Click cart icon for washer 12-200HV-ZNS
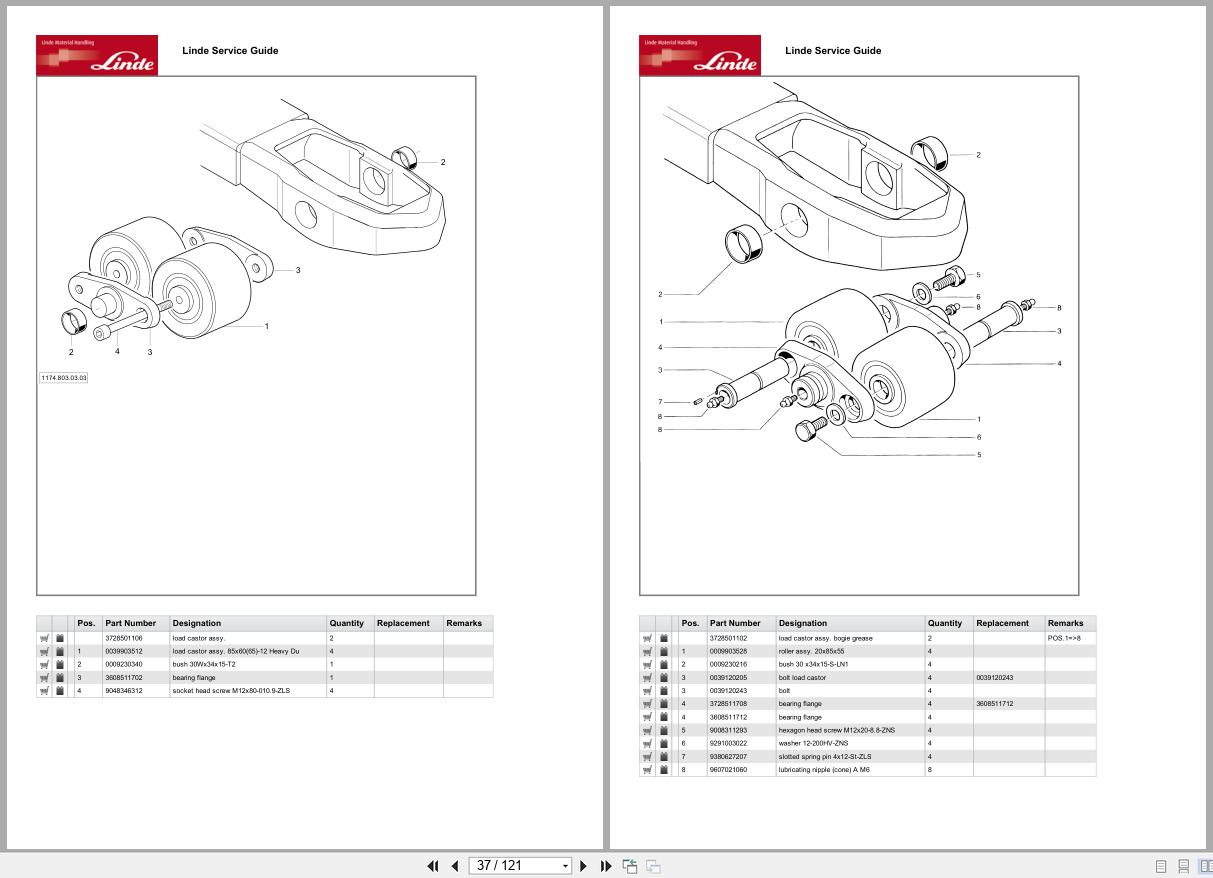The height and width of the screenshot is (878, 1213). click(648, 743)
